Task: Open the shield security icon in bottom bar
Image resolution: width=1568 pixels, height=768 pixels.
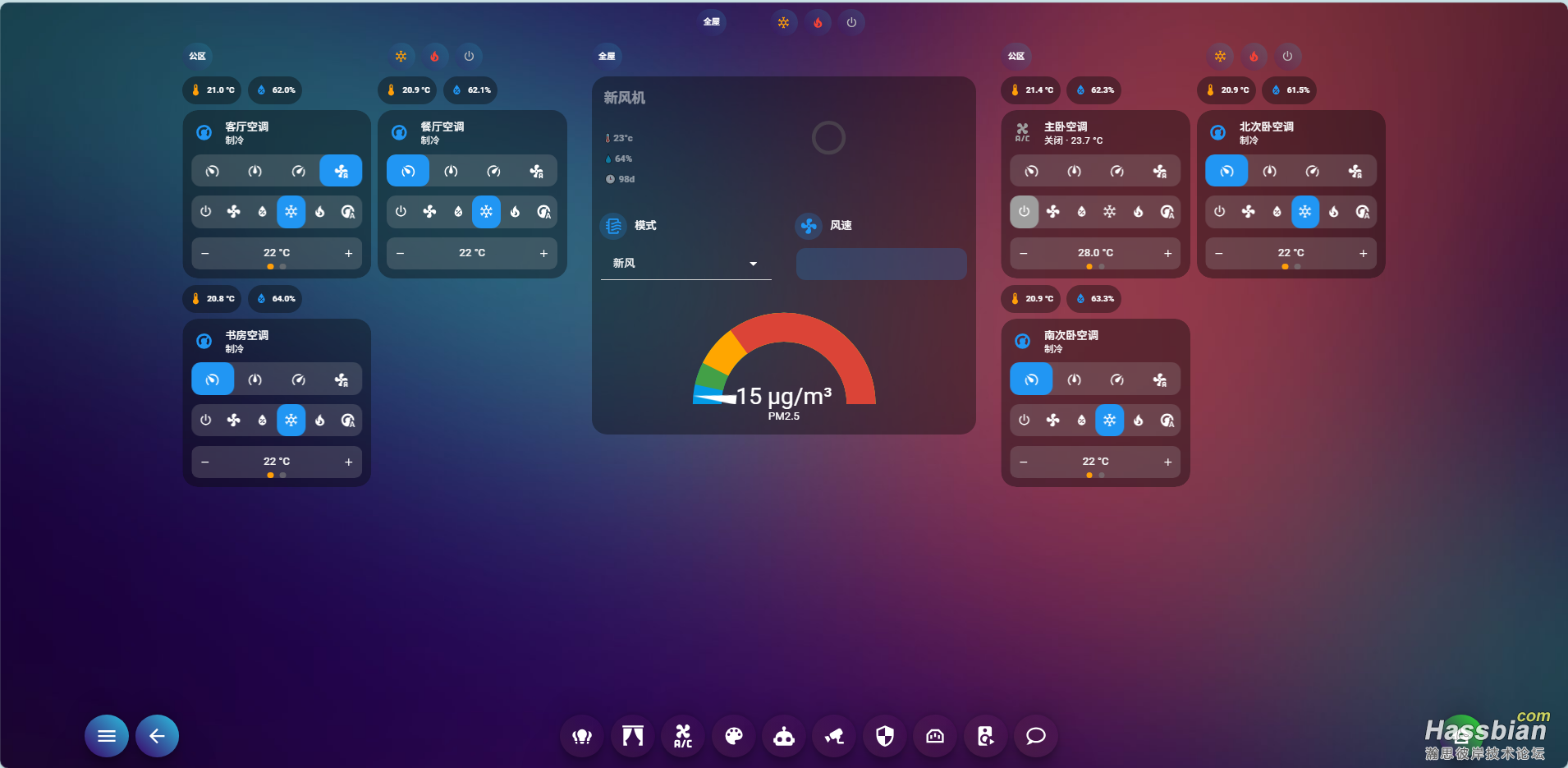Action: tap(884, 736)
